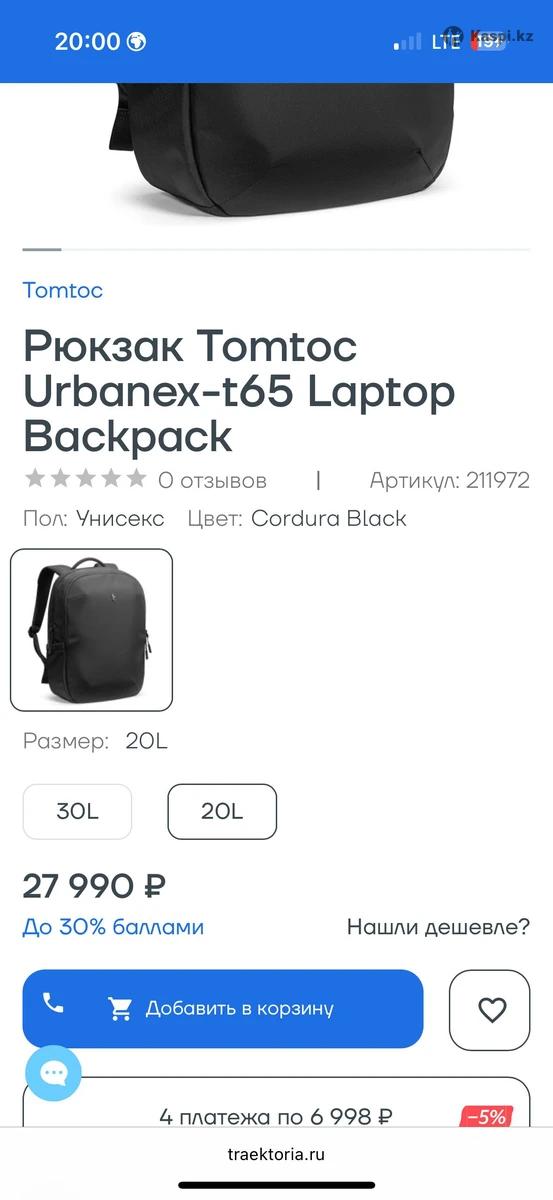The image size is (553, 1200).
Task: Open До 30% баллами details
Action: 113,927
